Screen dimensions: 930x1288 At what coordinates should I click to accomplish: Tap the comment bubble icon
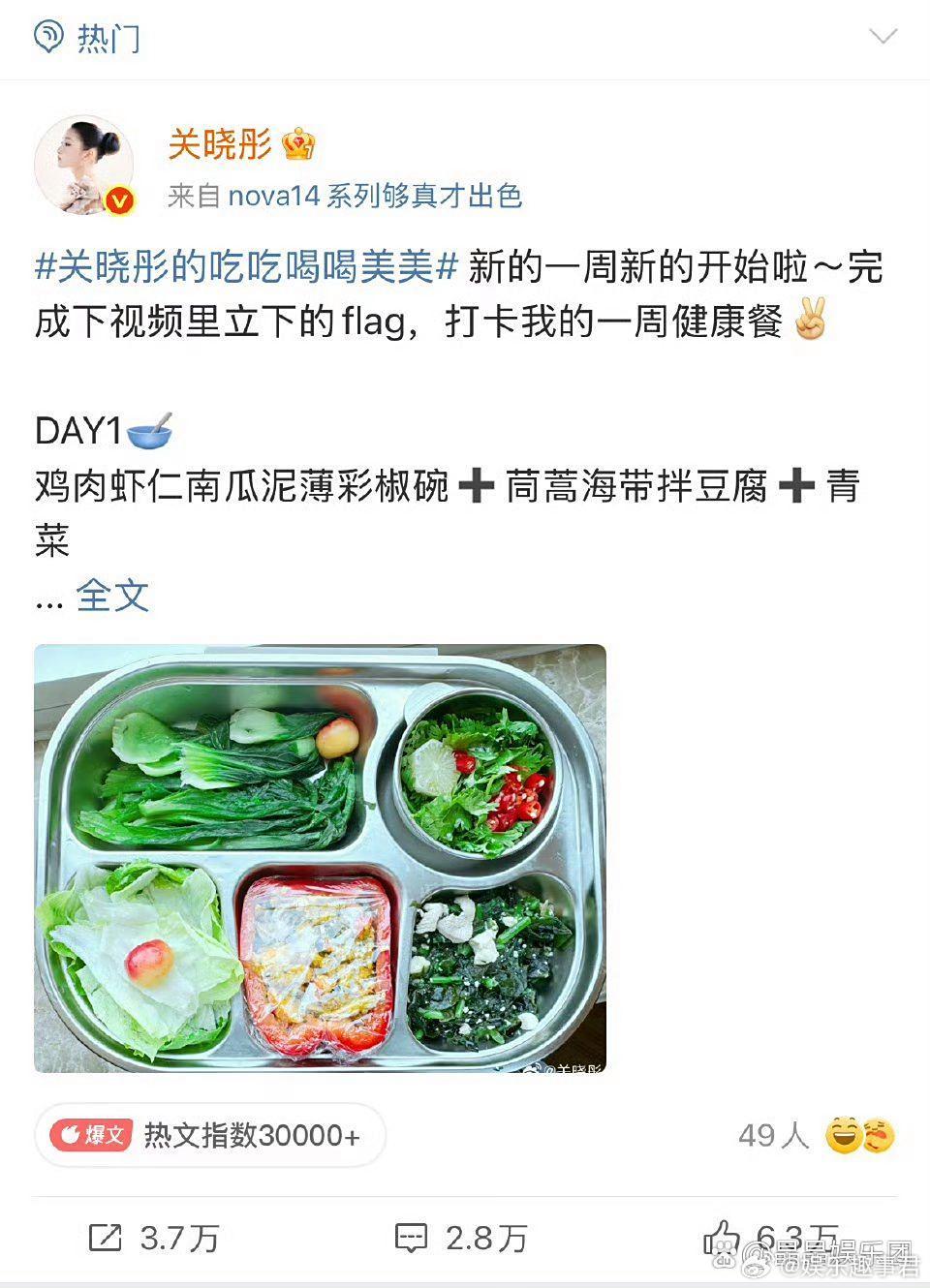(411, 1238)
